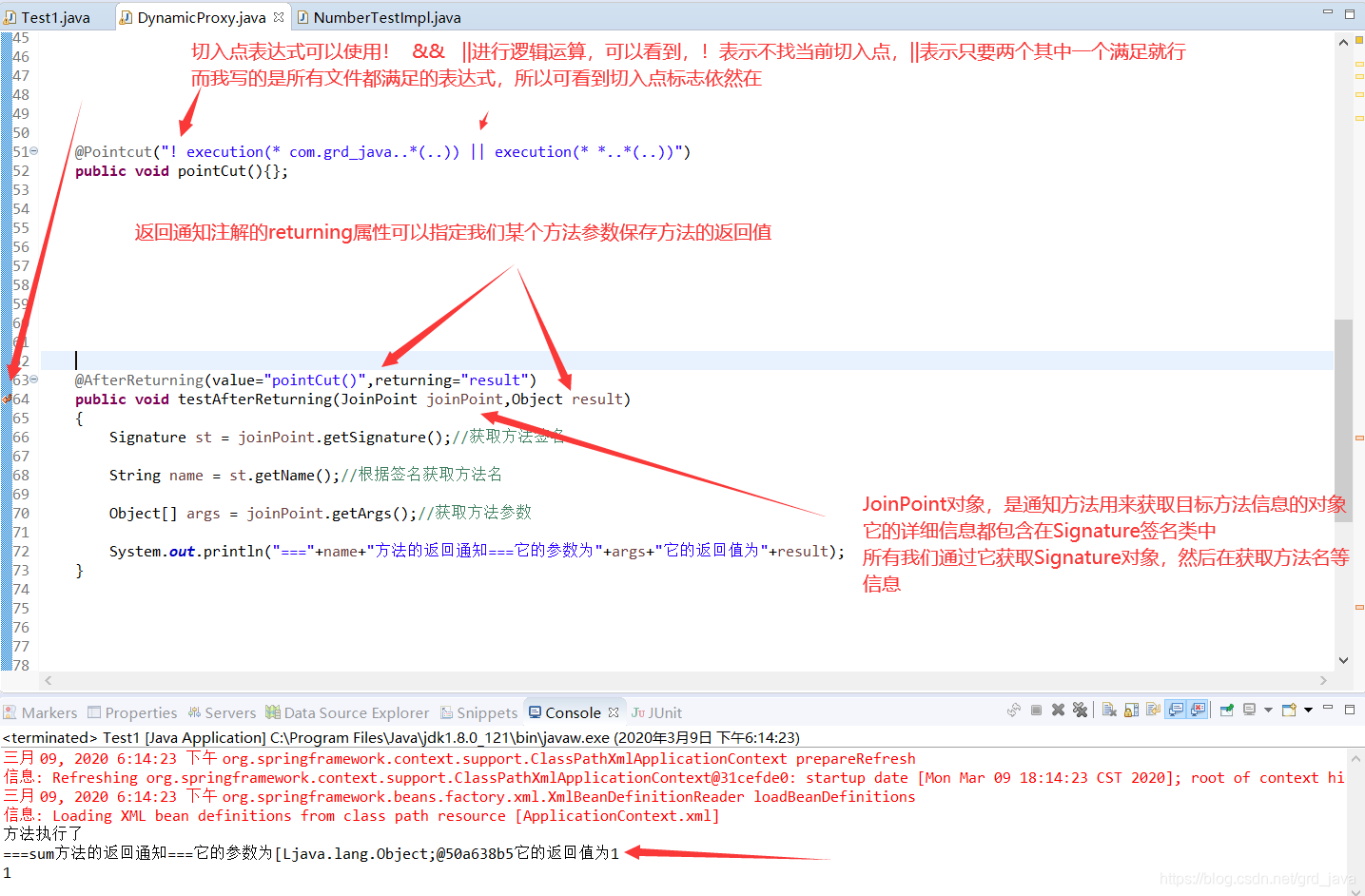Expand the Open Console dropdown arrow
The image size is (1365, 896).
pyautogui.click(x=1308, y=710)
